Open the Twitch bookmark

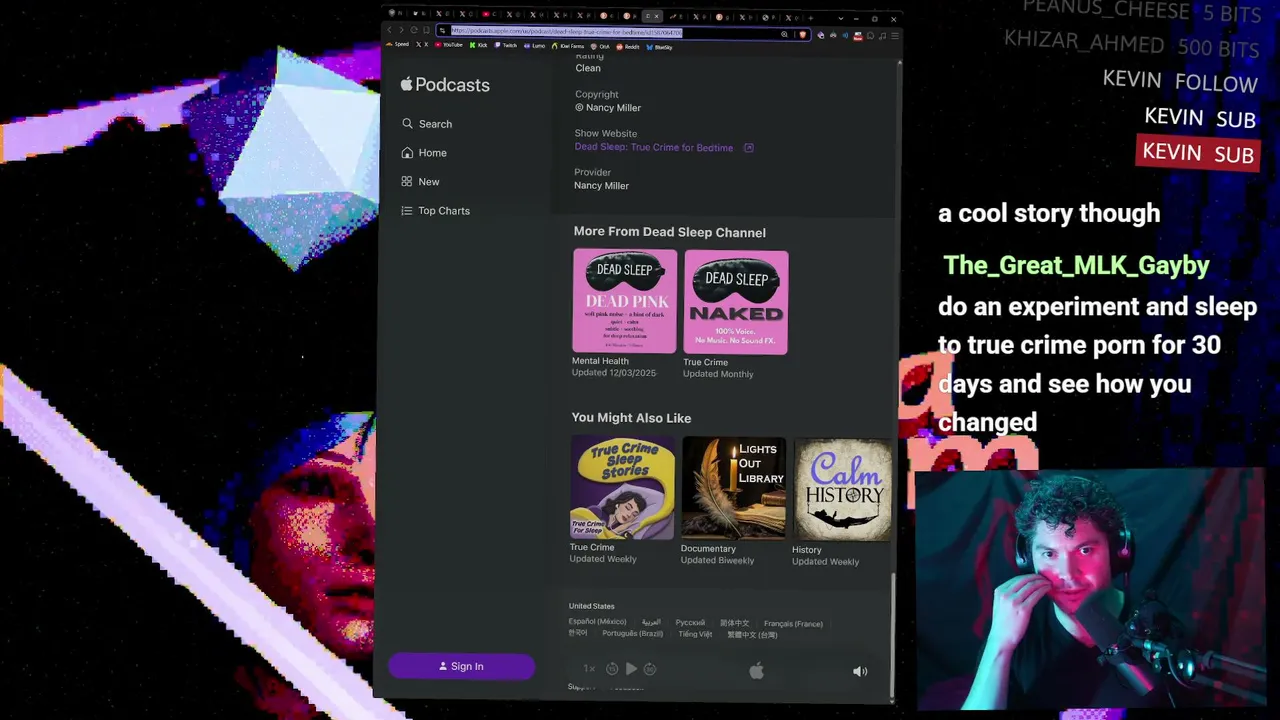click(506, 46)
